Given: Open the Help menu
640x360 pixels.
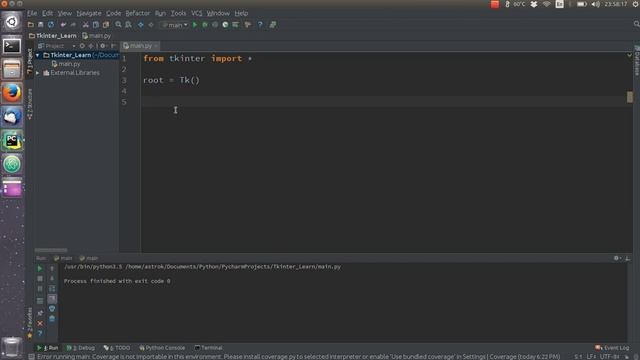Looking at the screenshot, I should [241, 13].
